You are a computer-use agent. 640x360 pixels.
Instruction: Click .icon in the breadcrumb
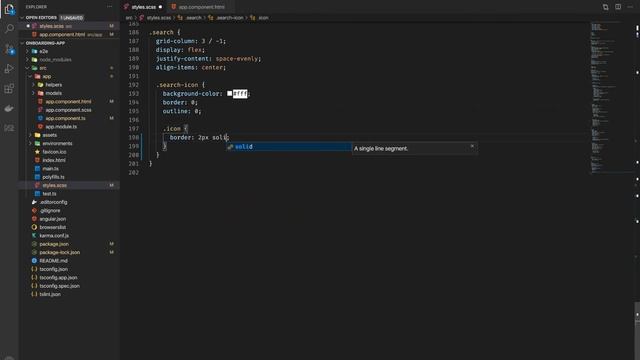263,18
